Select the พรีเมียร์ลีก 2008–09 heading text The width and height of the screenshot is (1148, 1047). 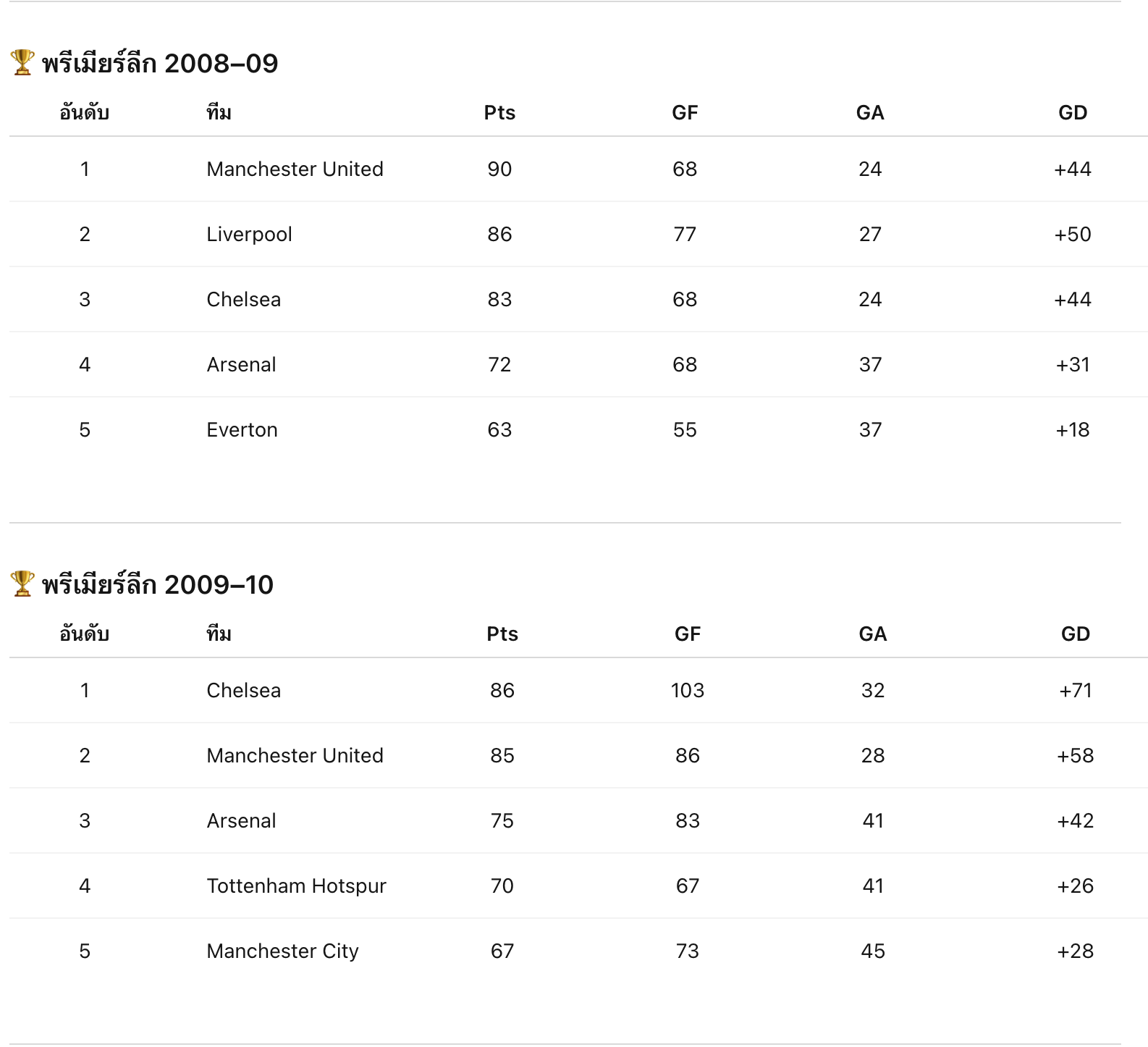click(x=160, y=64)
